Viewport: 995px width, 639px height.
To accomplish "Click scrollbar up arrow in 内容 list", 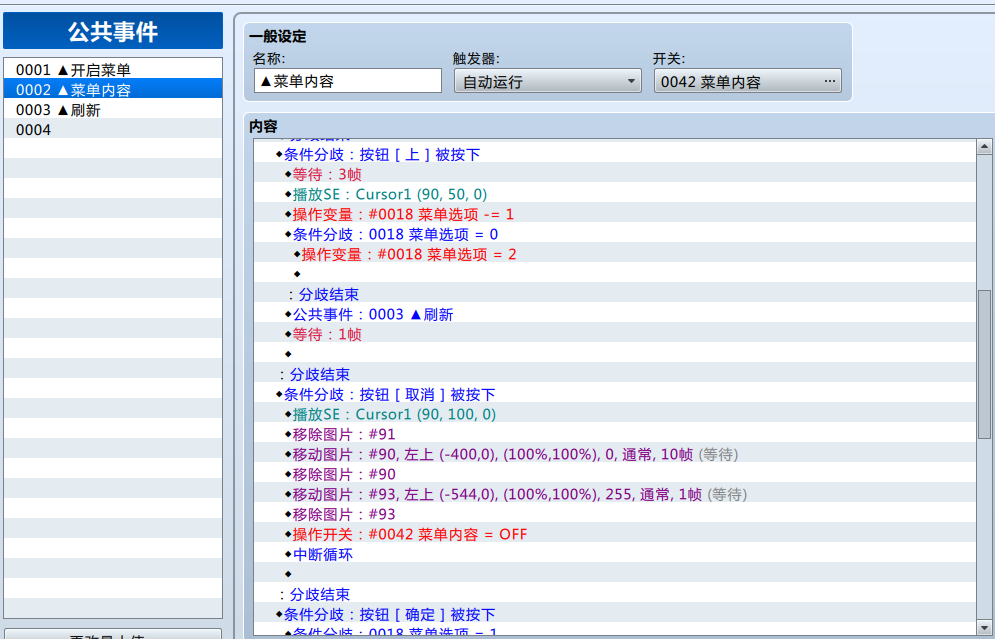I will coord(984,147).
